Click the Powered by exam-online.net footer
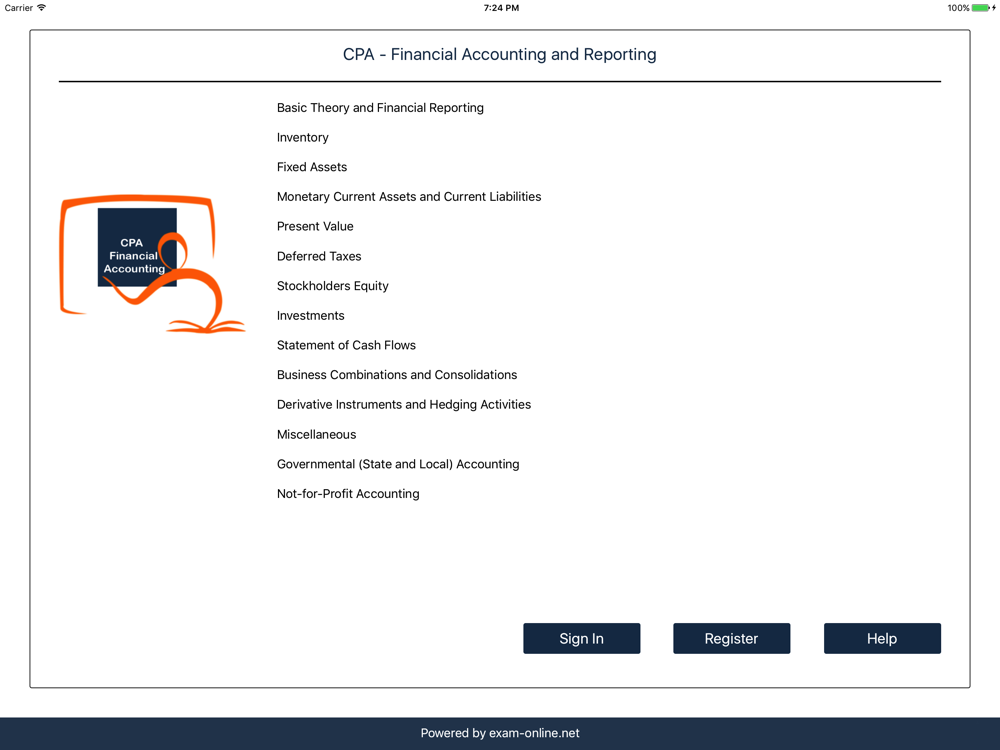 500,733
